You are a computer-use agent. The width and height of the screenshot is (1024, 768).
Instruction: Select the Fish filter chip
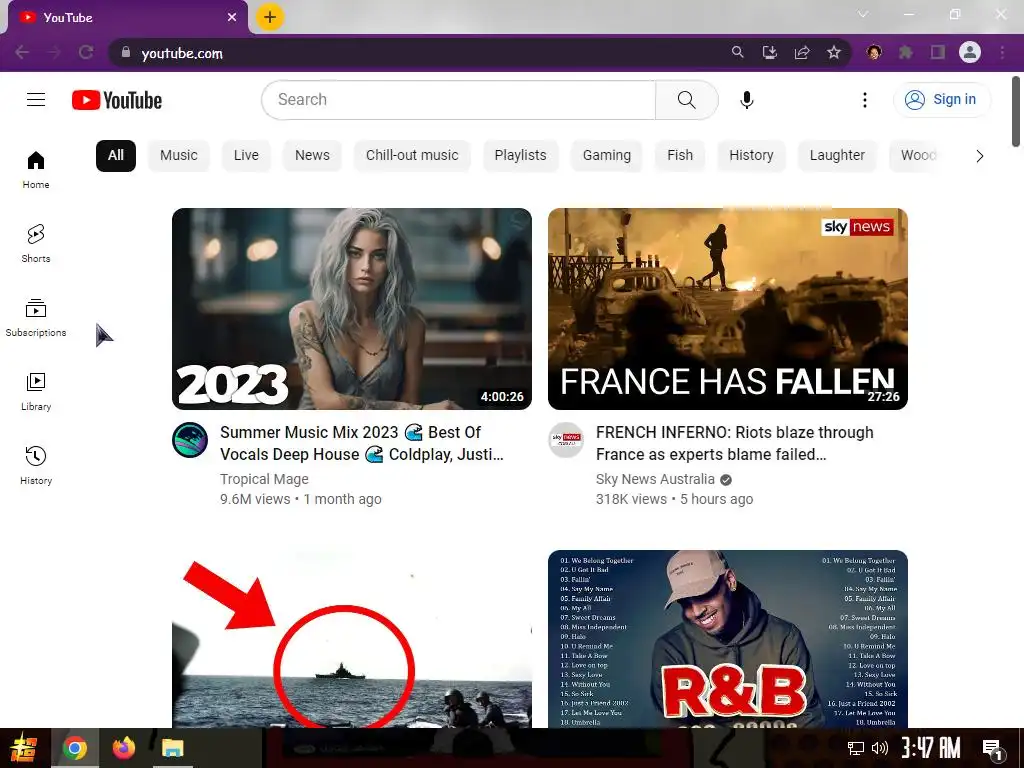tap(680, 155)
